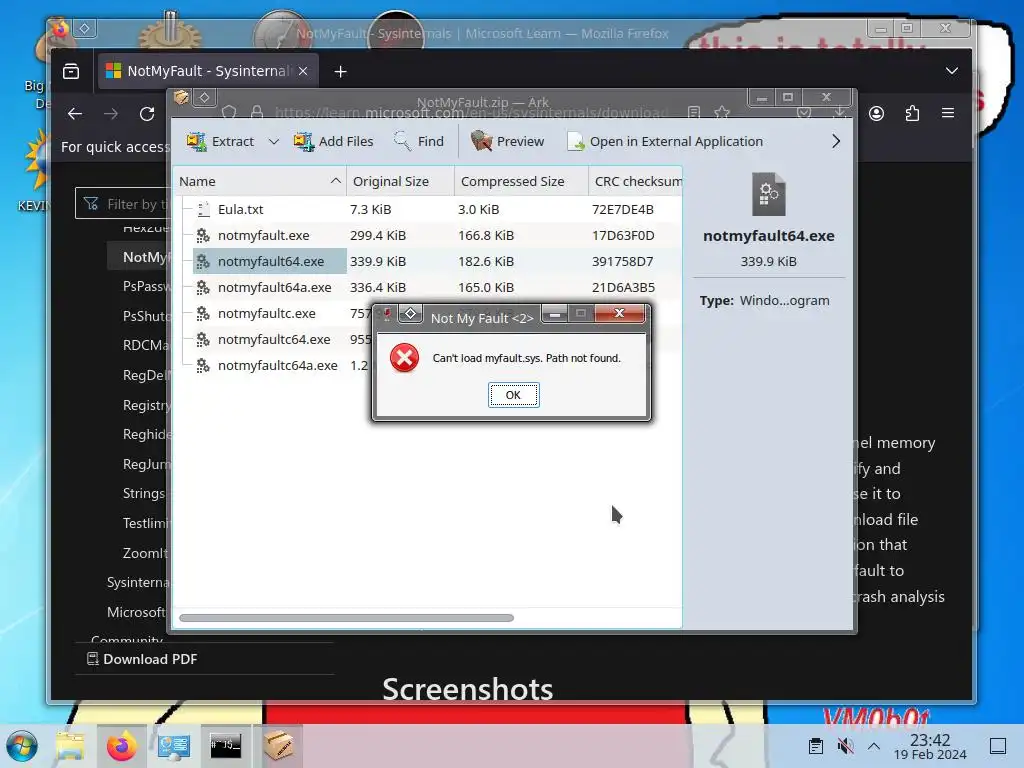Click the Firefox taskbar icon
Image resolution: width=1024 pixels, height=768 pixels.
click(121, 746)
